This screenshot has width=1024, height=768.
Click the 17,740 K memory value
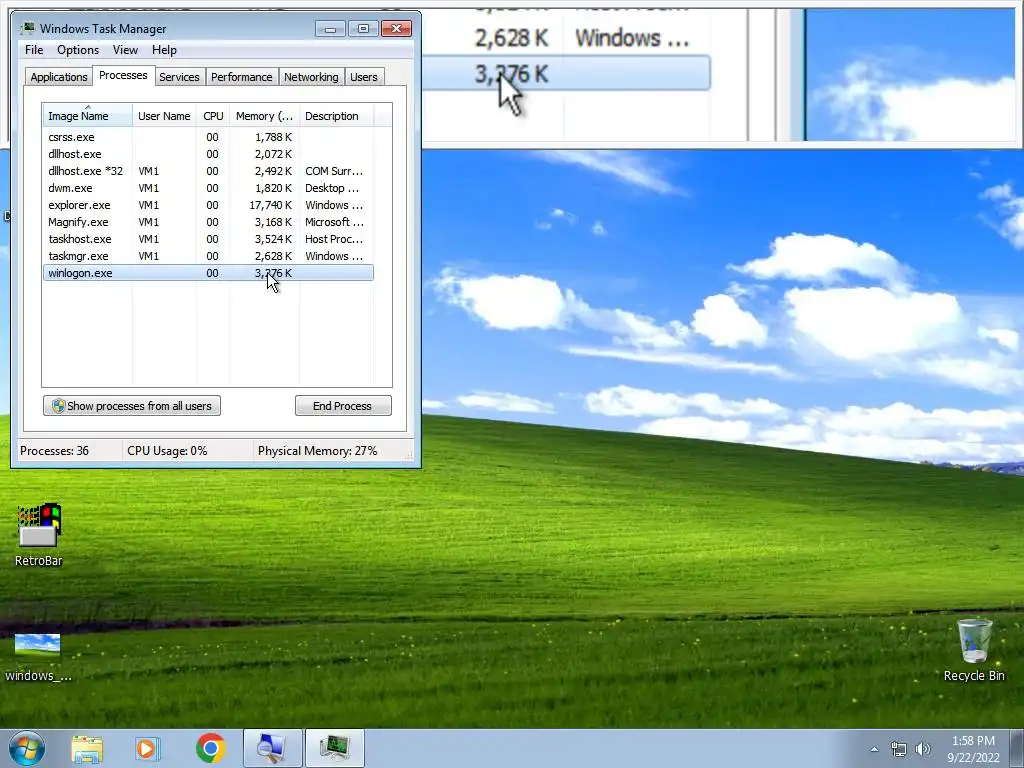tap(270, 205)
